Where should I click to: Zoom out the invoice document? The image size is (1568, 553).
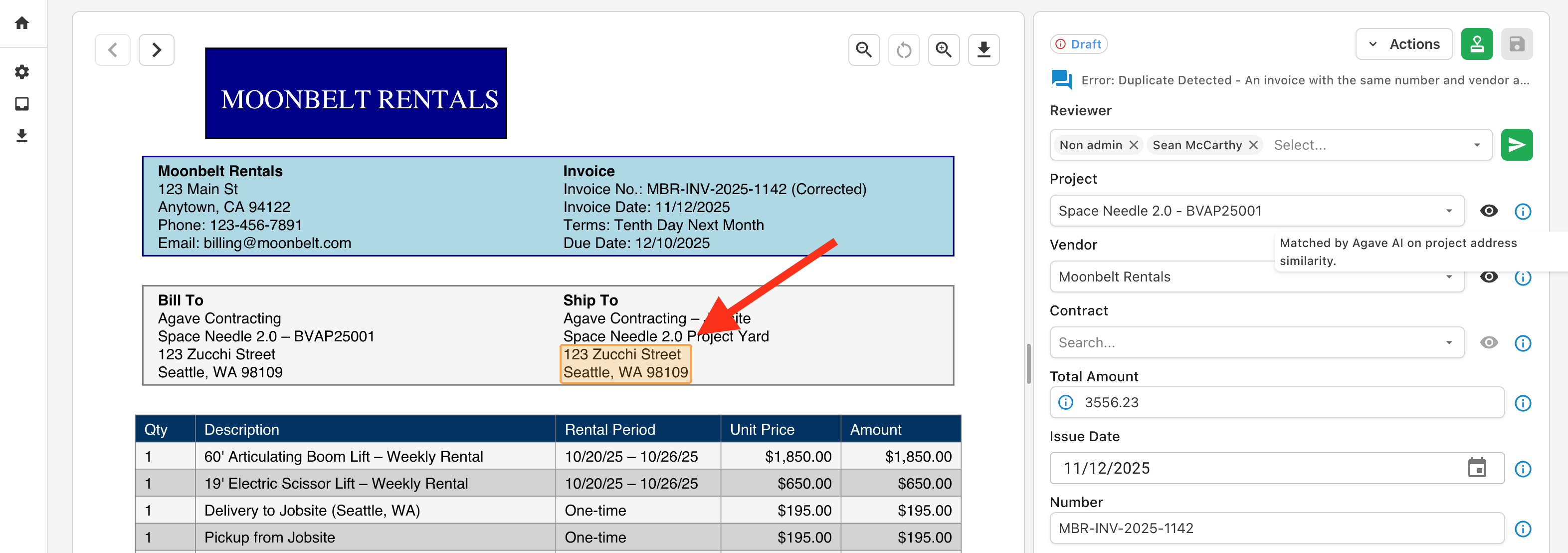864,49
